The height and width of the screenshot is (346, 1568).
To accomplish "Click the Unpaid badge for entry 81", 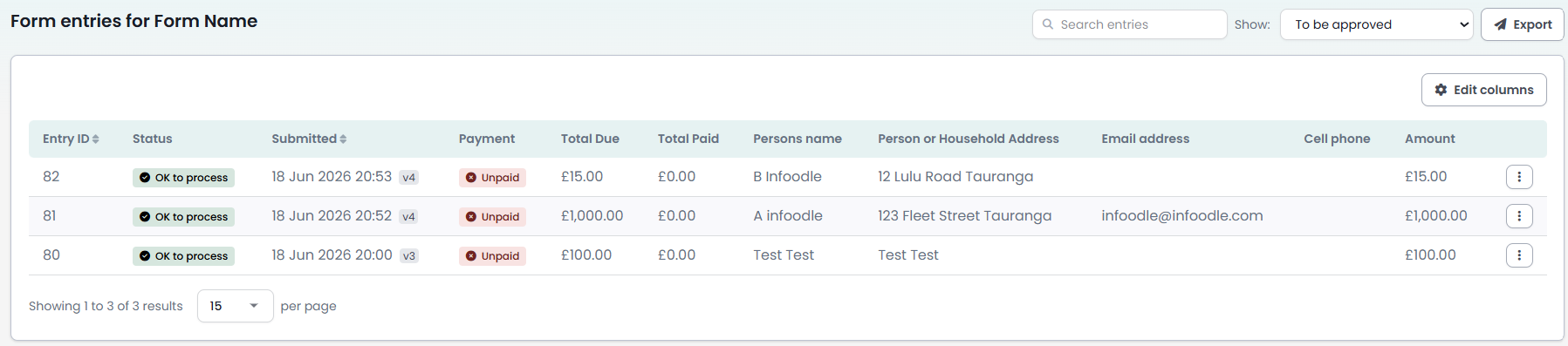I will tap(492, 217).
